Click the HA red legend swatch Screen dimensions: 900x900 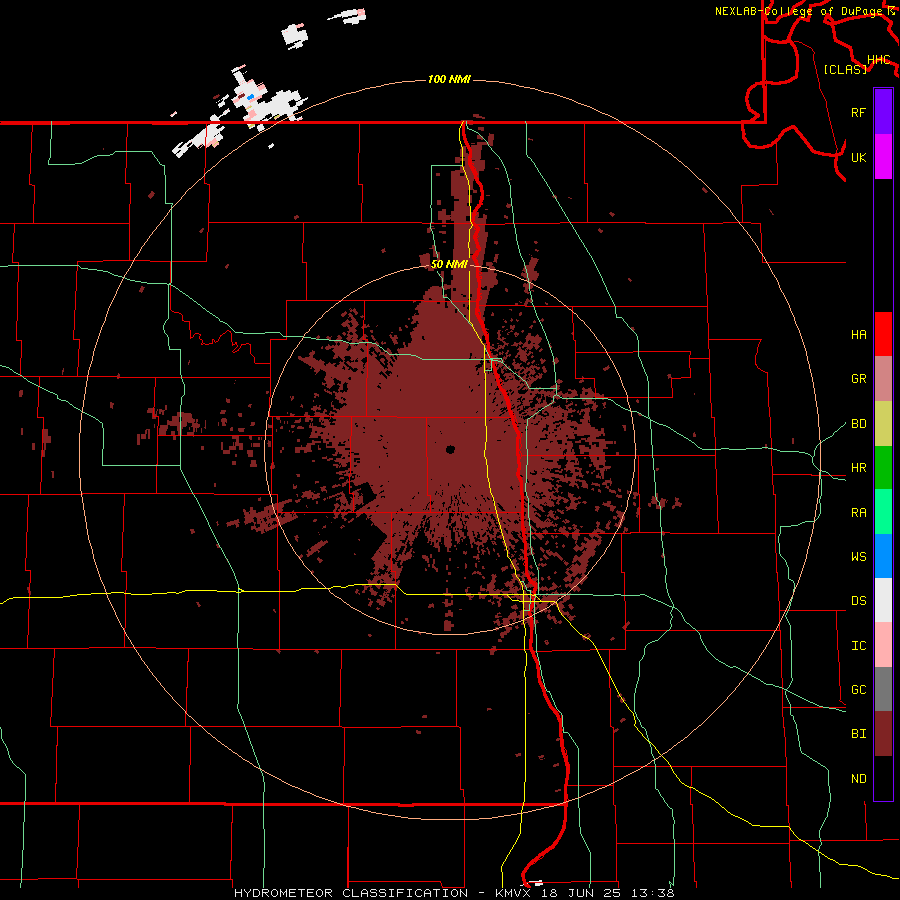coord(883,334)
